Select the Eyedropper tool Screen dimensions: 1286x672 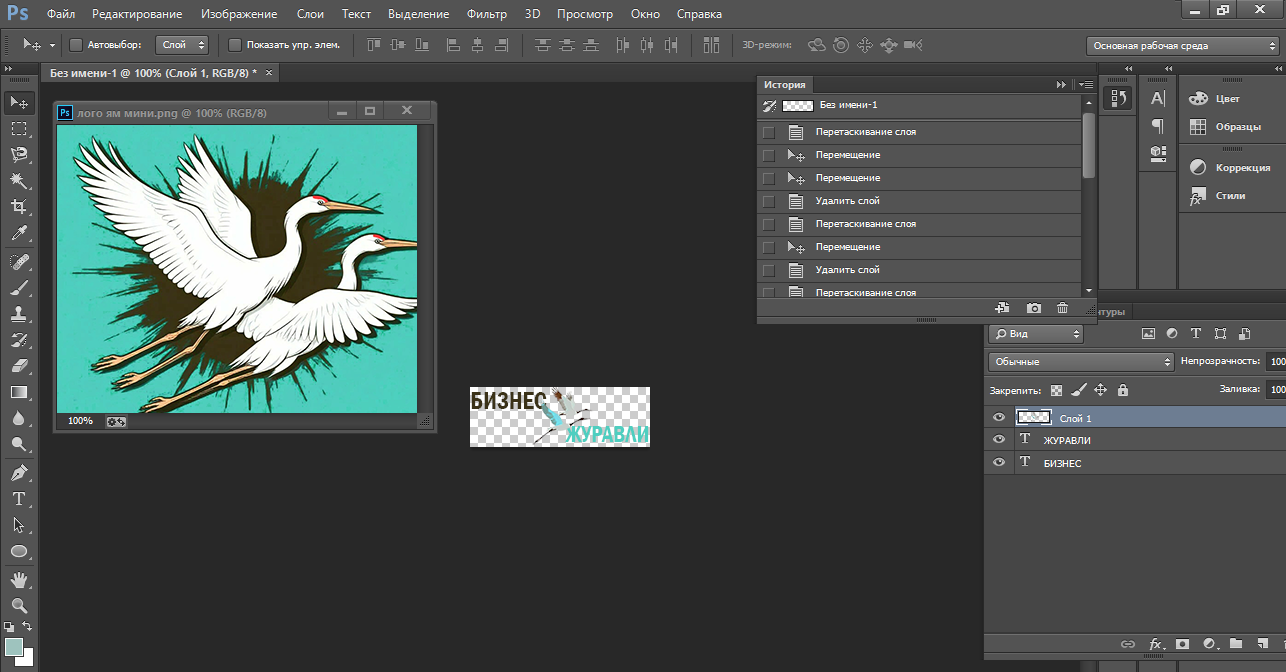coord(18,234)
